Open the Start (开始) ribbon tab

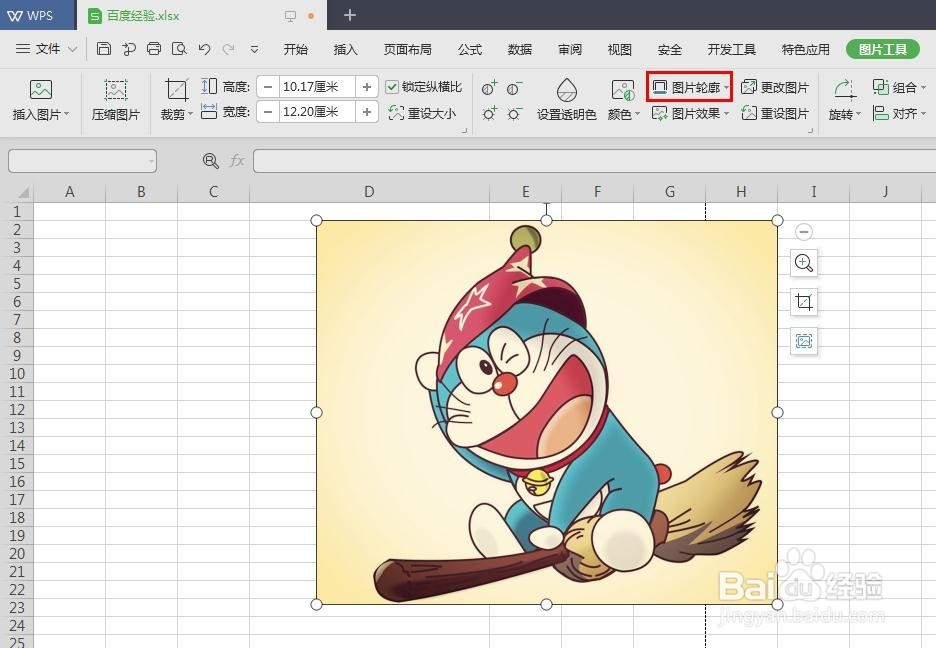click(x=295, y=50)
